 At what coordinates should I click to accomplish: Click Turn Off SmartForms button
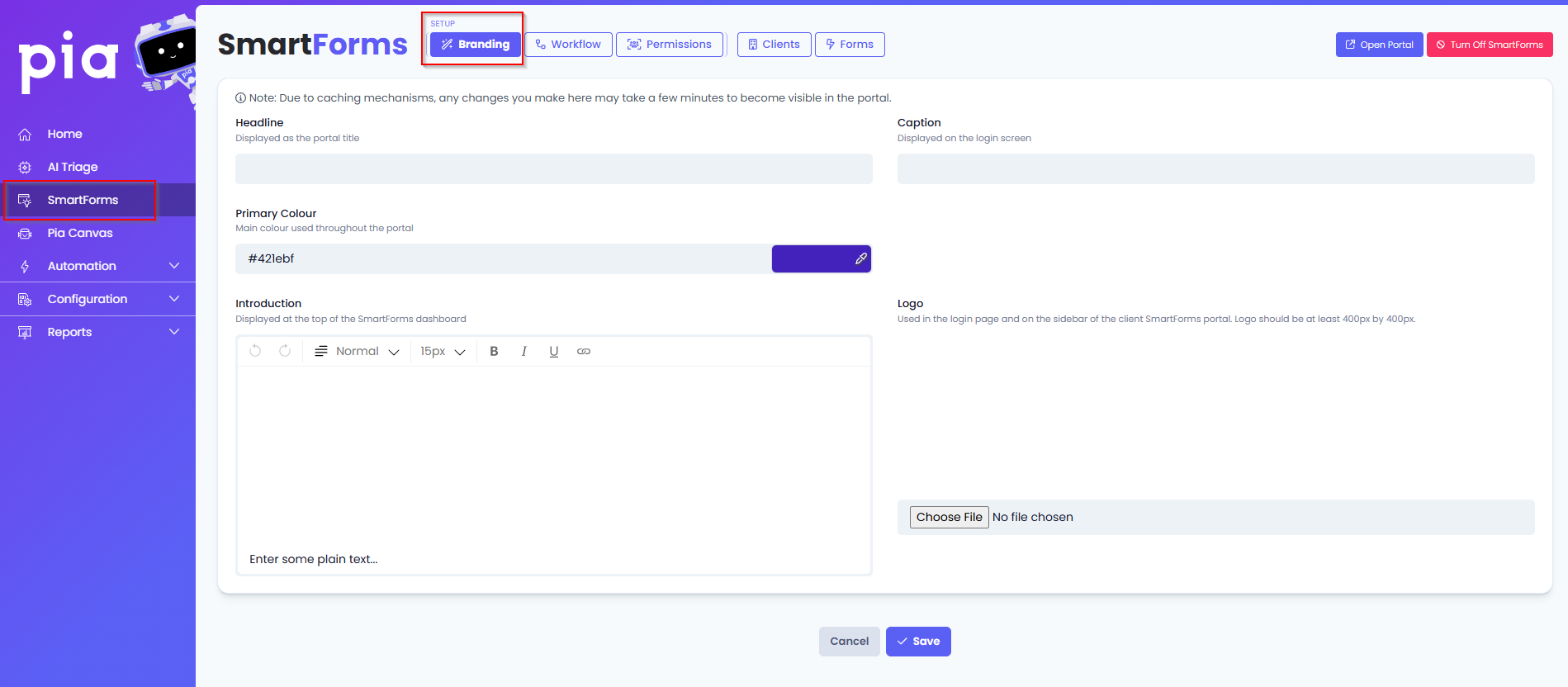[1490, 45]
